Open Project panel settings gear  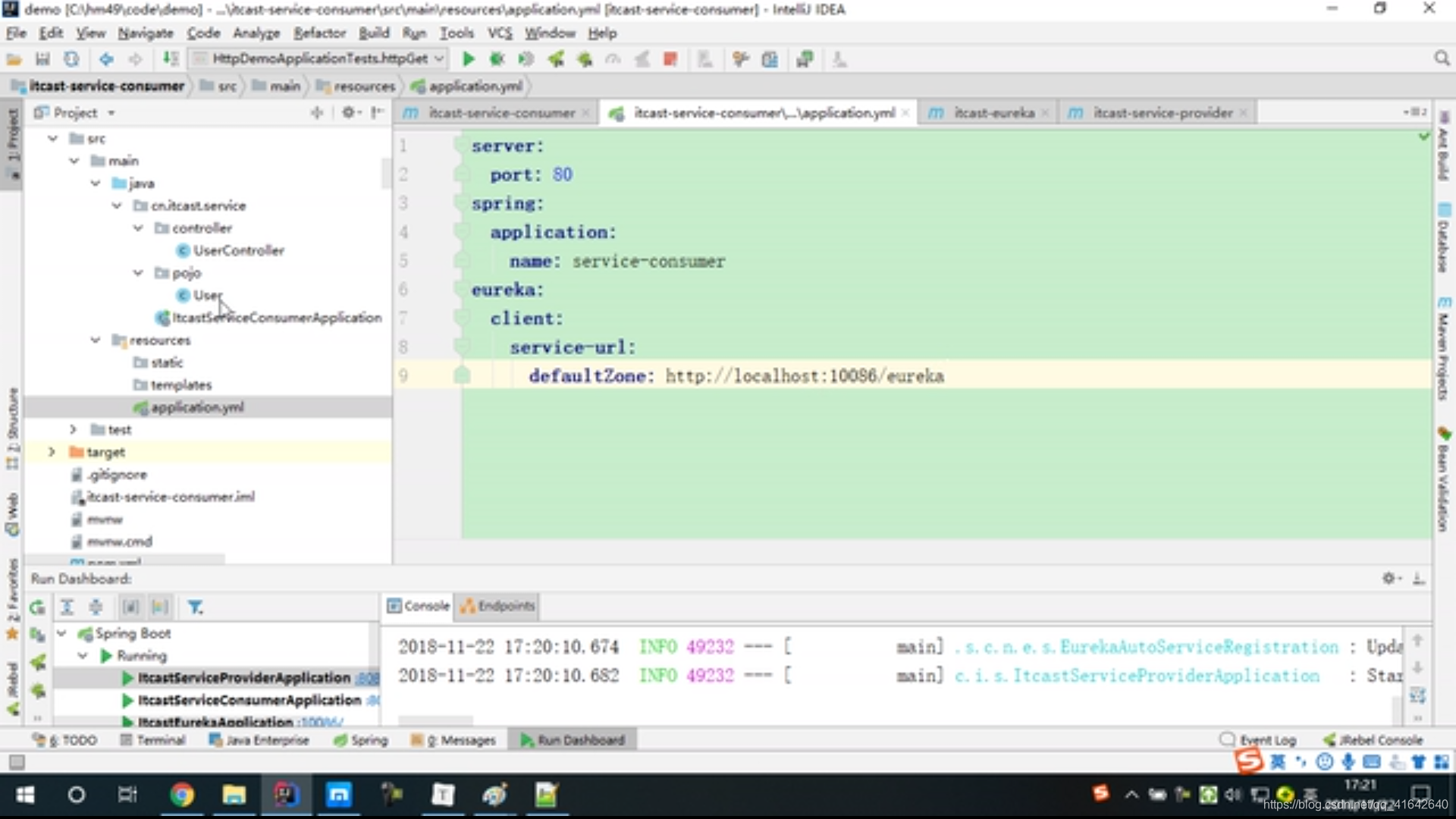click(x=350, y=112)
